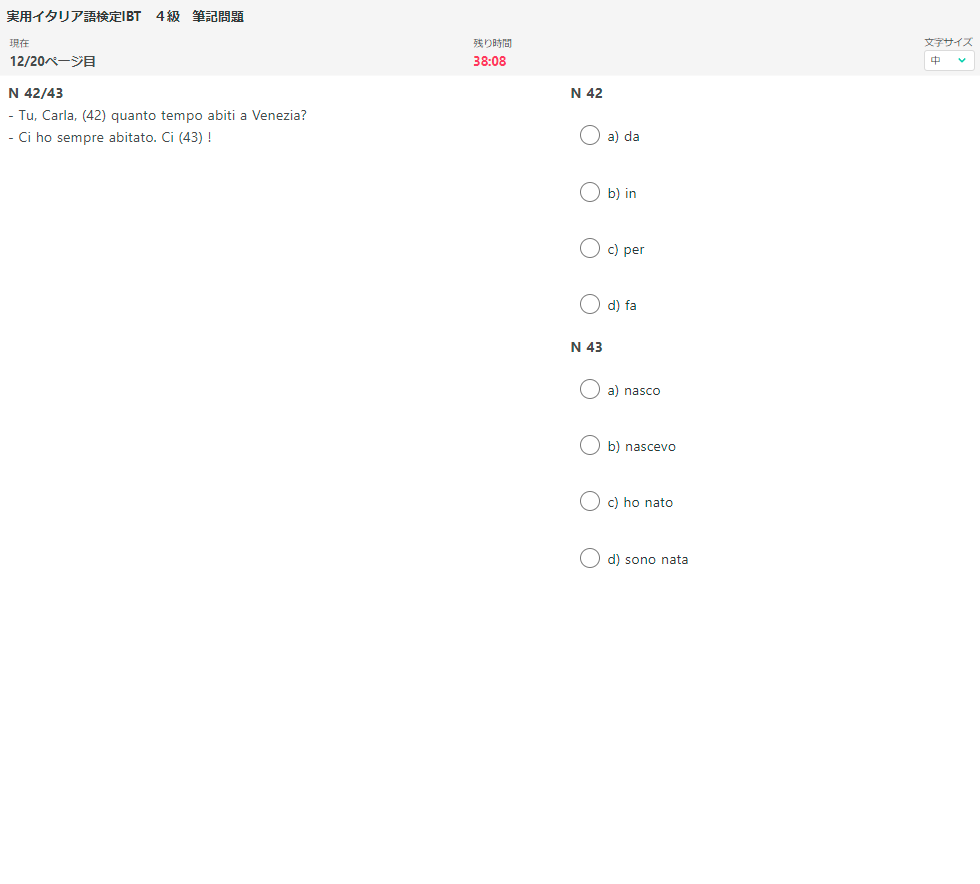Click the exam title 実用イタリア語検定IBT
The width and height of the screenshot is (980, 884).
pyautogui.click(x=74, y=17)
